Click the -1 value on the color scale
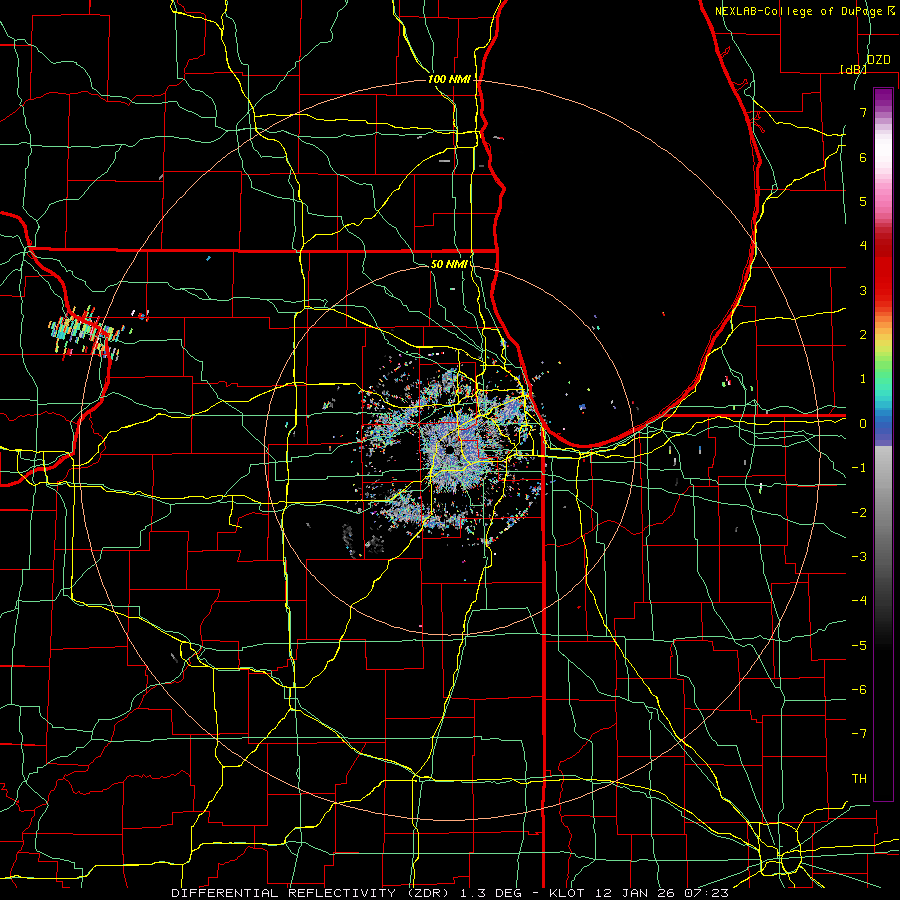This screenshot has width=900, height=900. coord(859,468)
